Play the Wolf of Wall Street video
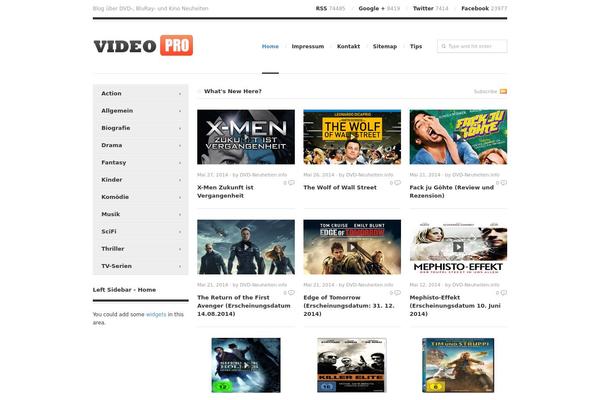The image size is (600, 400). pos(352,137)
